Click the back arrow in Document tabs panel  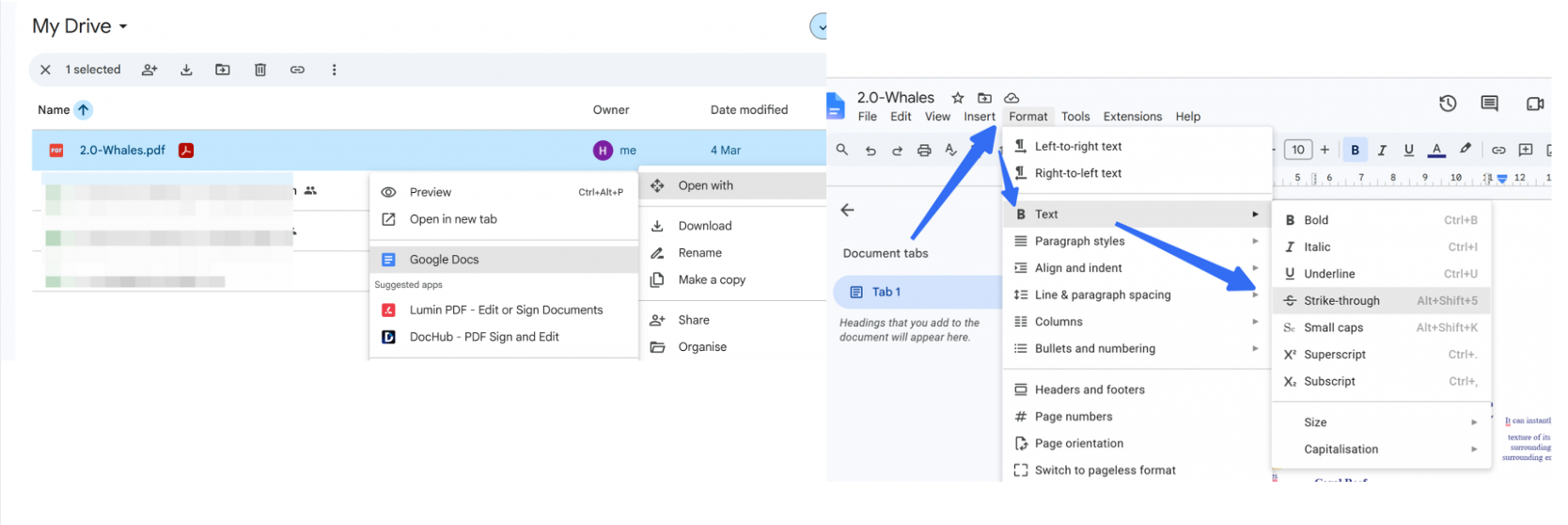pyautogui.click(x=847, y=210)
